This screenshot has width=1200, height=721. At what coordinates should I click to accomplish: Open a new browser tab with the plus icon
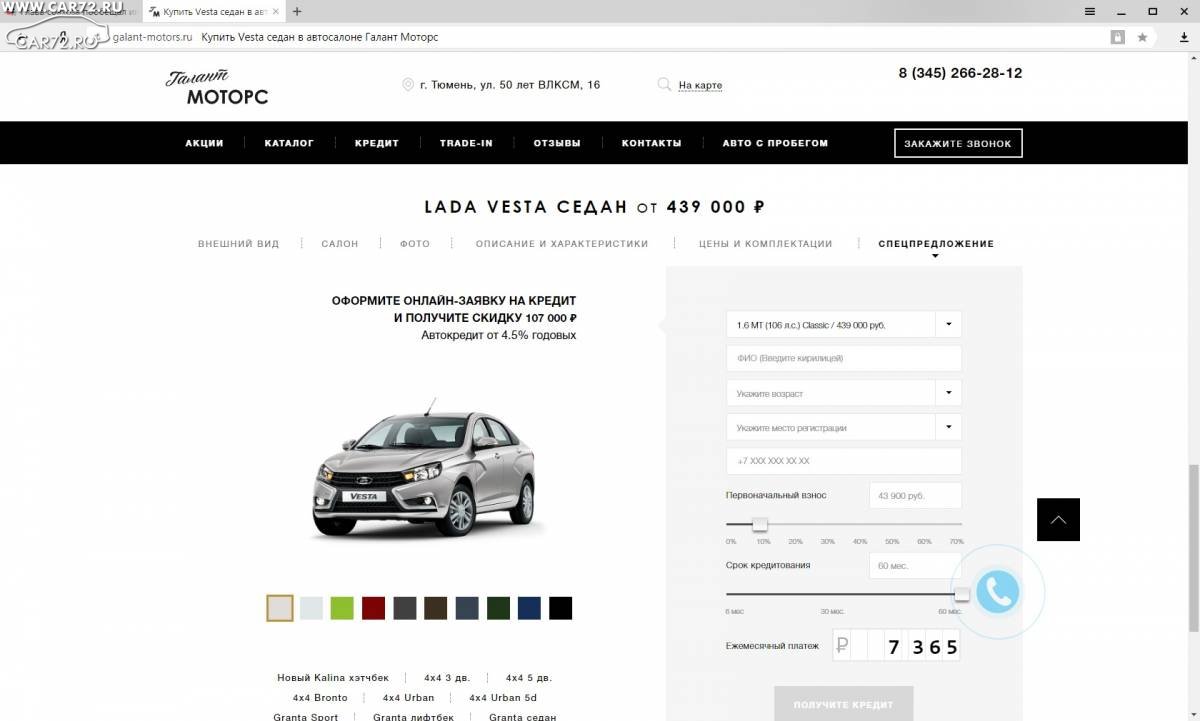(x=297, y=11)
